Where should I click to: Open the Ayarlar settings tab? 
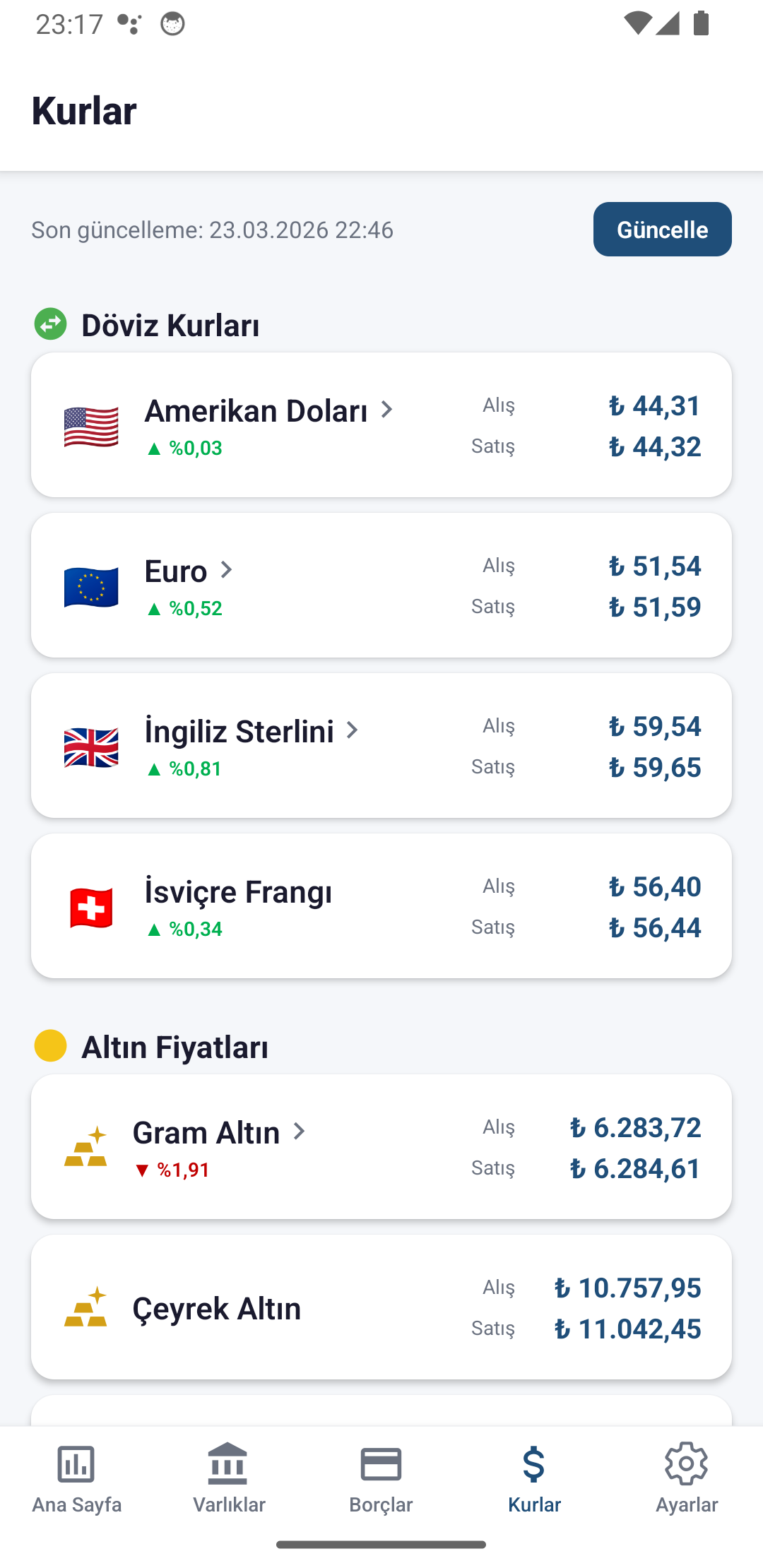687,1478
